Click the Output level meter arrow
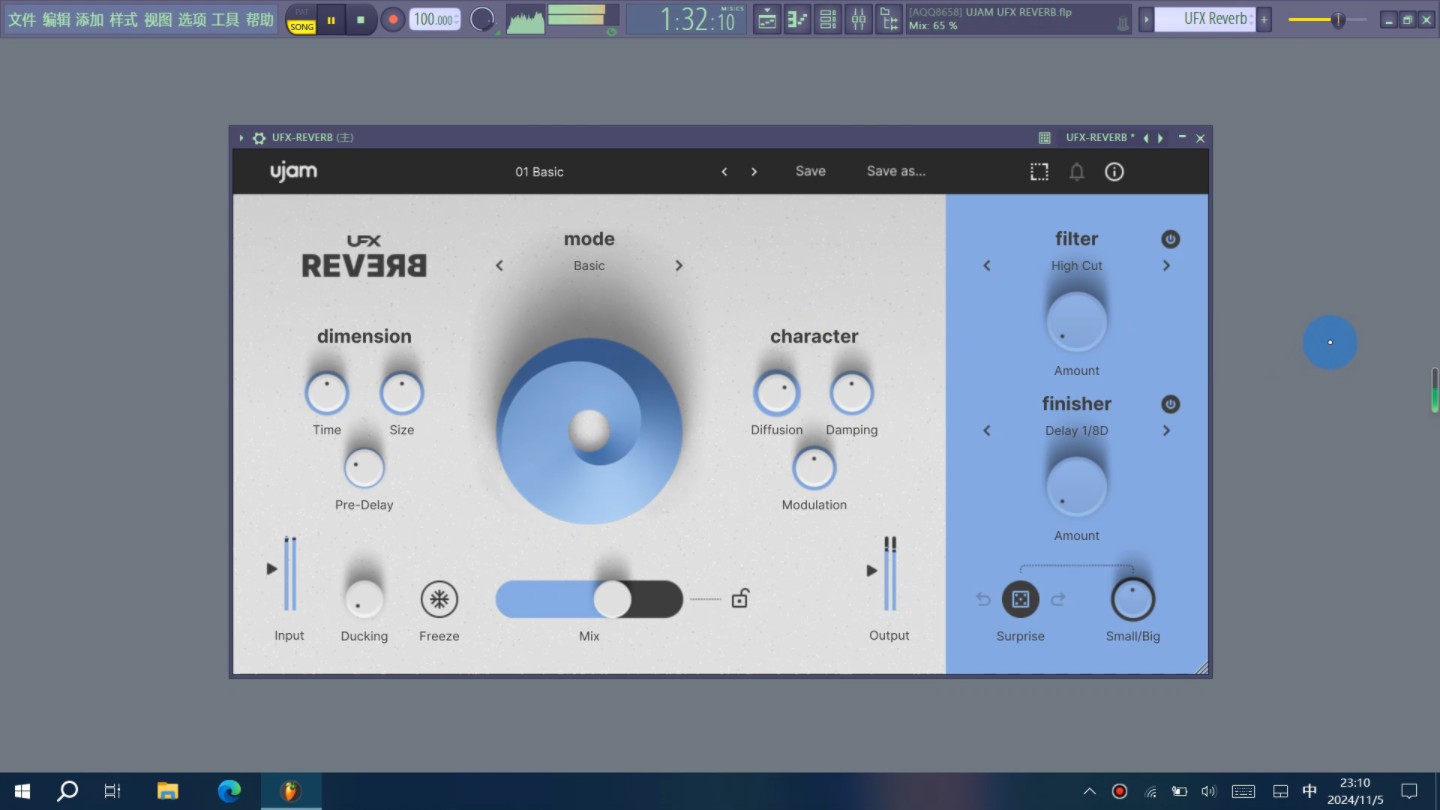 point(872,571)
